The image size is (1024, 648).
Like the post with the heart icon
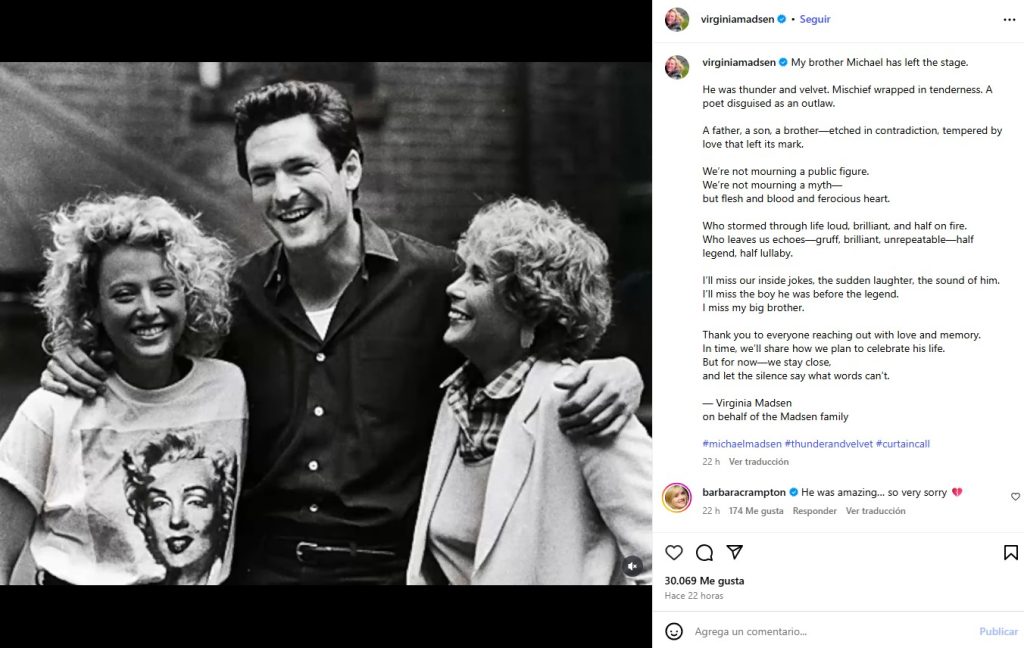(x=674, y=552)
